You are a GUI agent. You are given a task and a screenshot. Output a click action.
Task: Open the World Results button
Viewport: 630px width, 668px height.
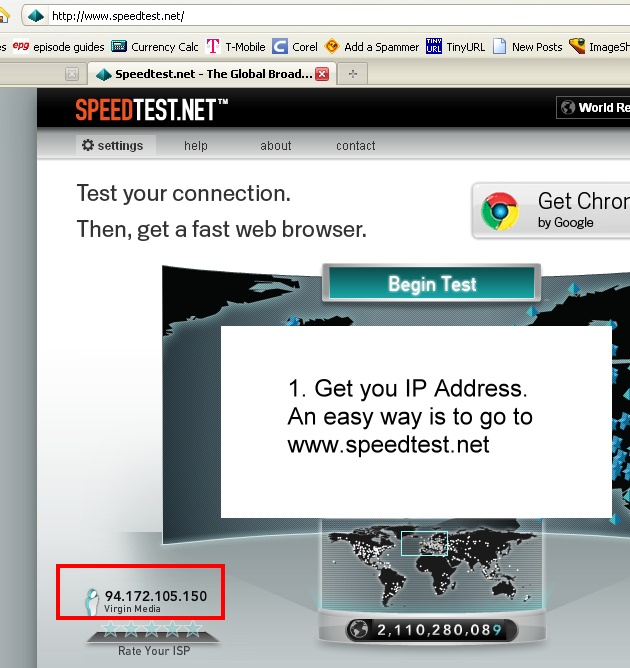593,107
